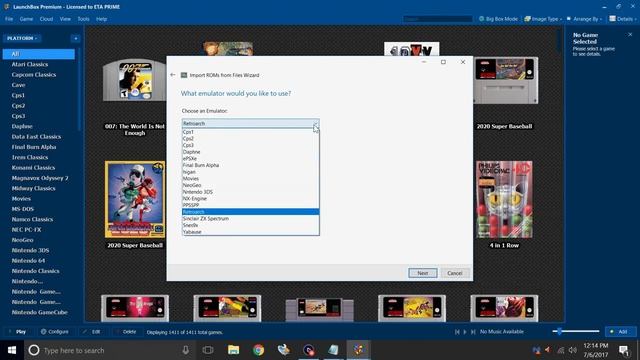The image size is (640, 360).
Task: Select Nintendo 3DS in the emulator list
Action: point(250,192)
